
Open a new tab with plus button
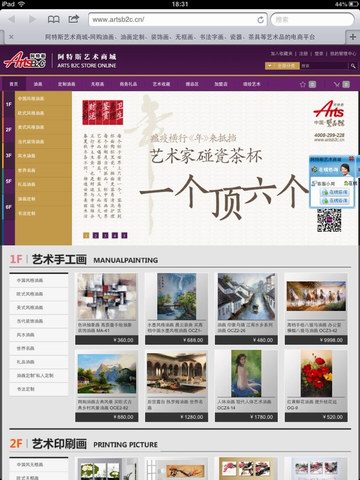click(353, 37)
